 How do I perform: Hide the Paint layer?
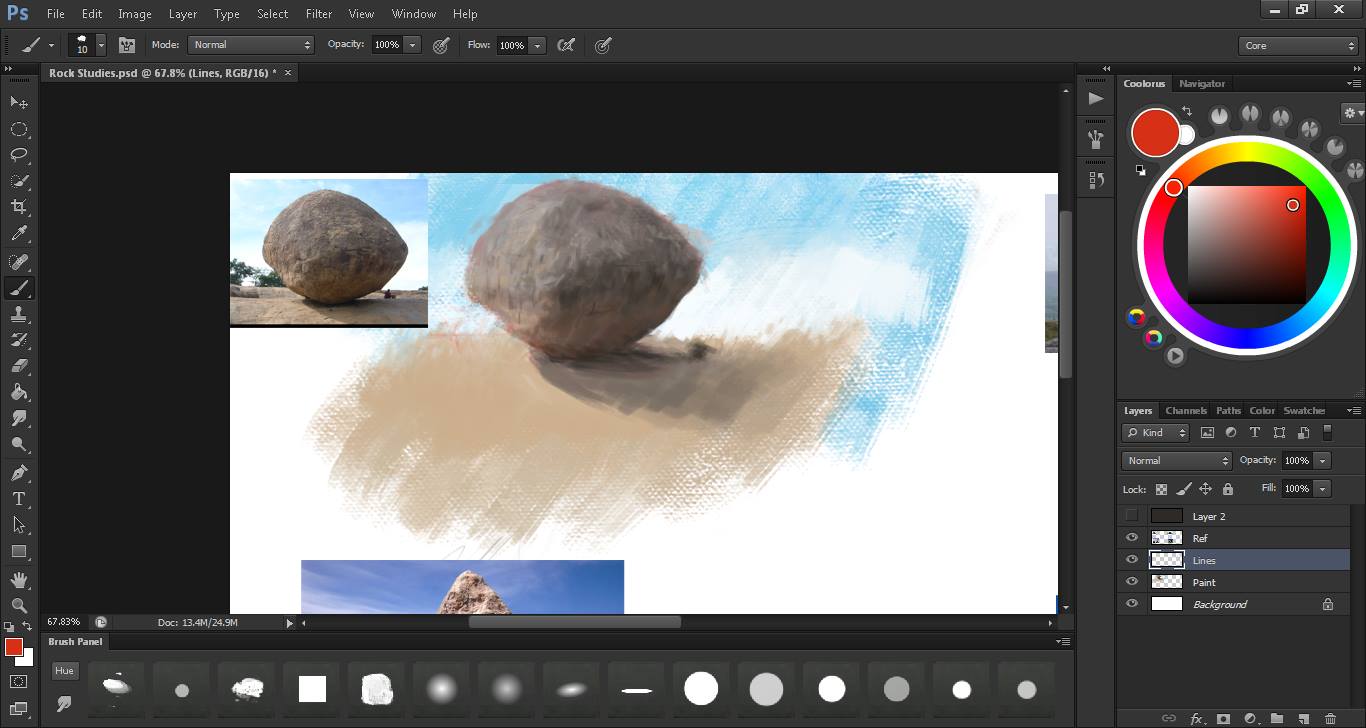[x=1132, y=582]
